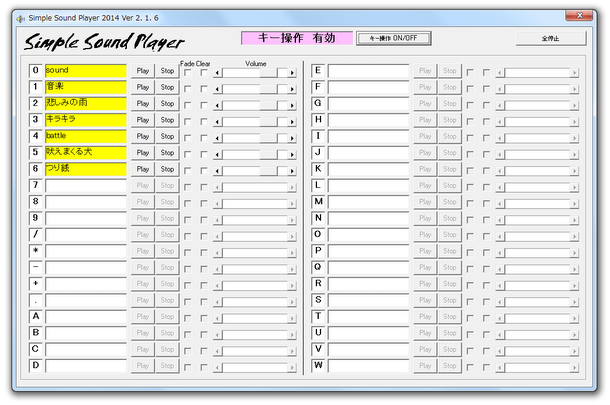Toggle Fade checkbox for slot 5

pyautogui.click(x=188, y=154)
